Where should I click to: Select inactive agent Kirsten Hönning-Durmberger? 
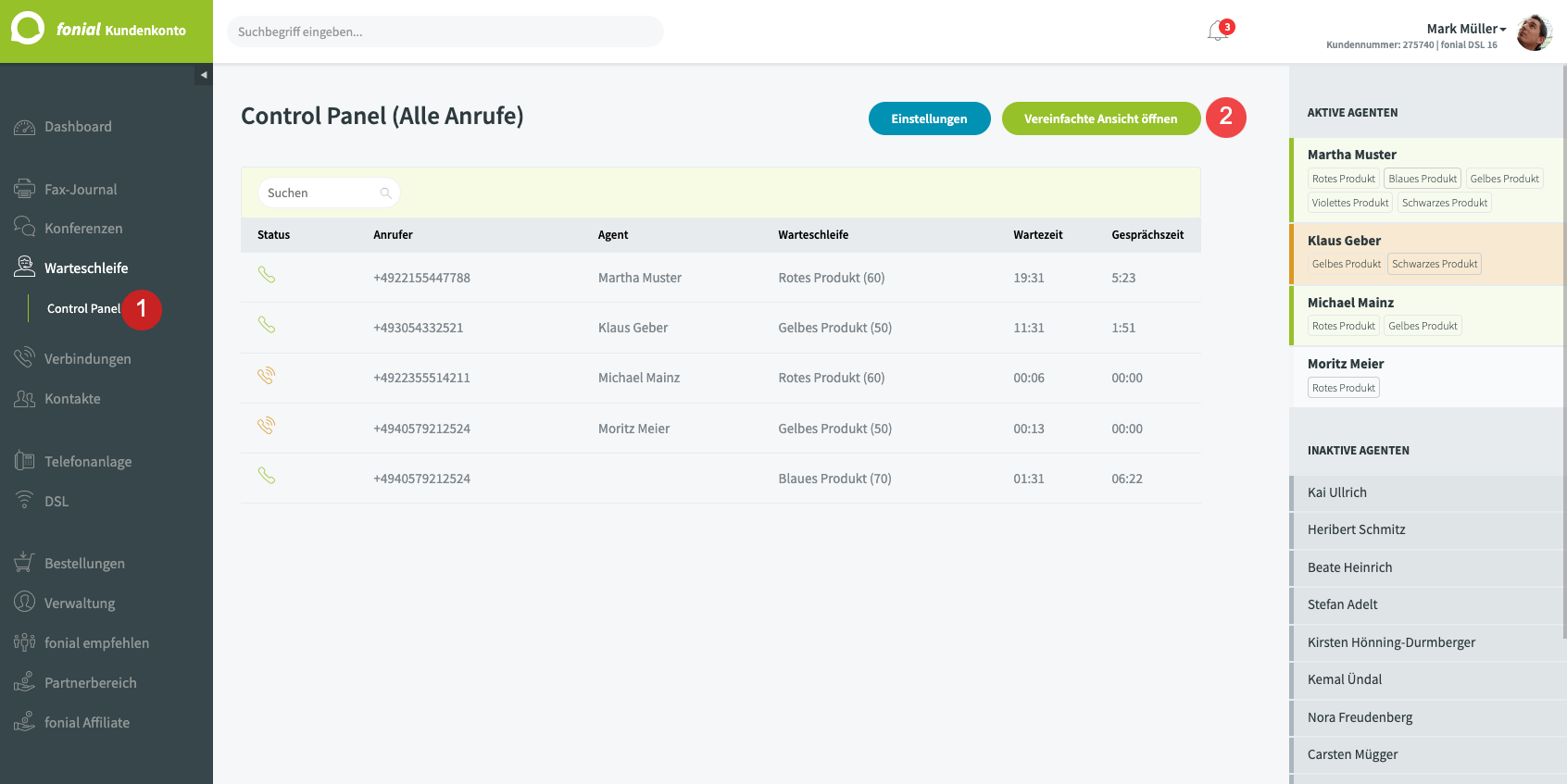tap(1426, 643)
